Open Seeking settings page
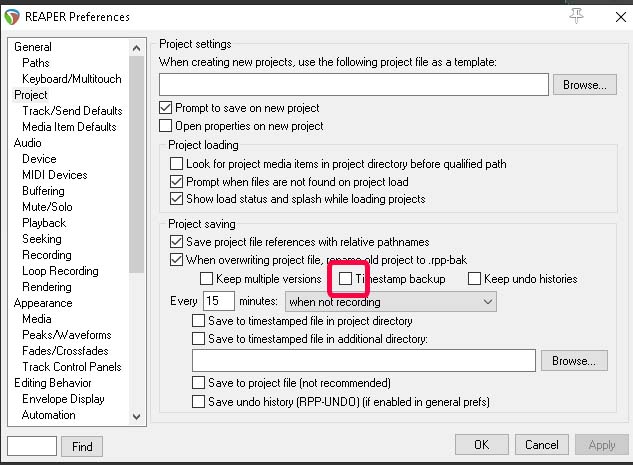Image resolution: width=633 pixels, height=465 pixels. click(42, 239)
